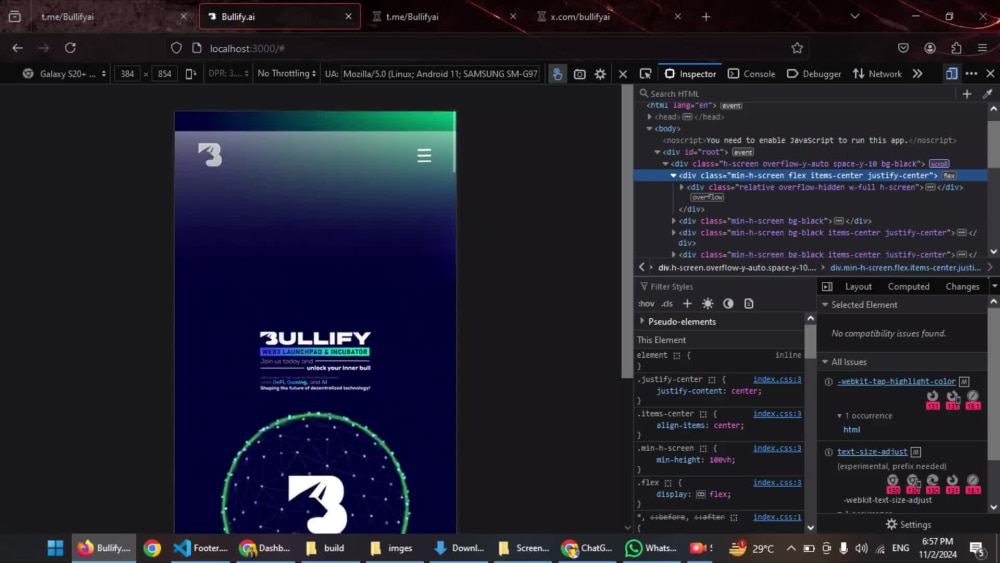This screenshot has width=1000, height=563.
Task: Switch to the Layout tab
Action: (x=858, y=287)
